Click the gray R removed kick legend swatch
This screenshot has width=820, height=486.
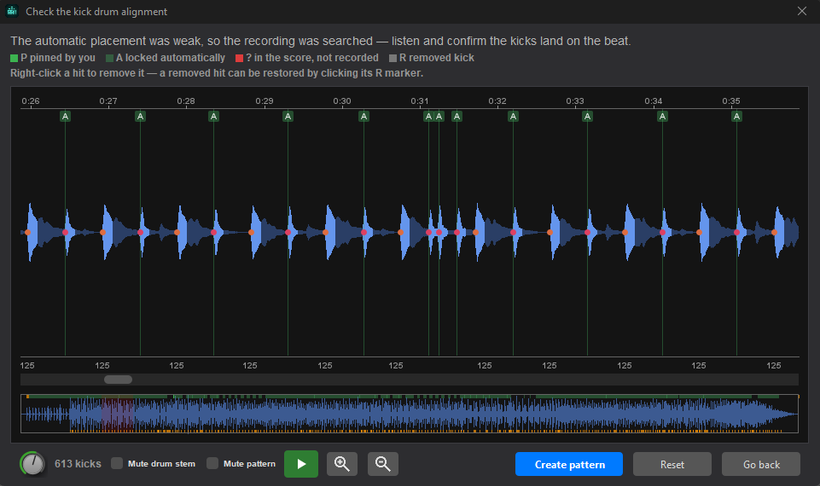[x=393, y=58]
